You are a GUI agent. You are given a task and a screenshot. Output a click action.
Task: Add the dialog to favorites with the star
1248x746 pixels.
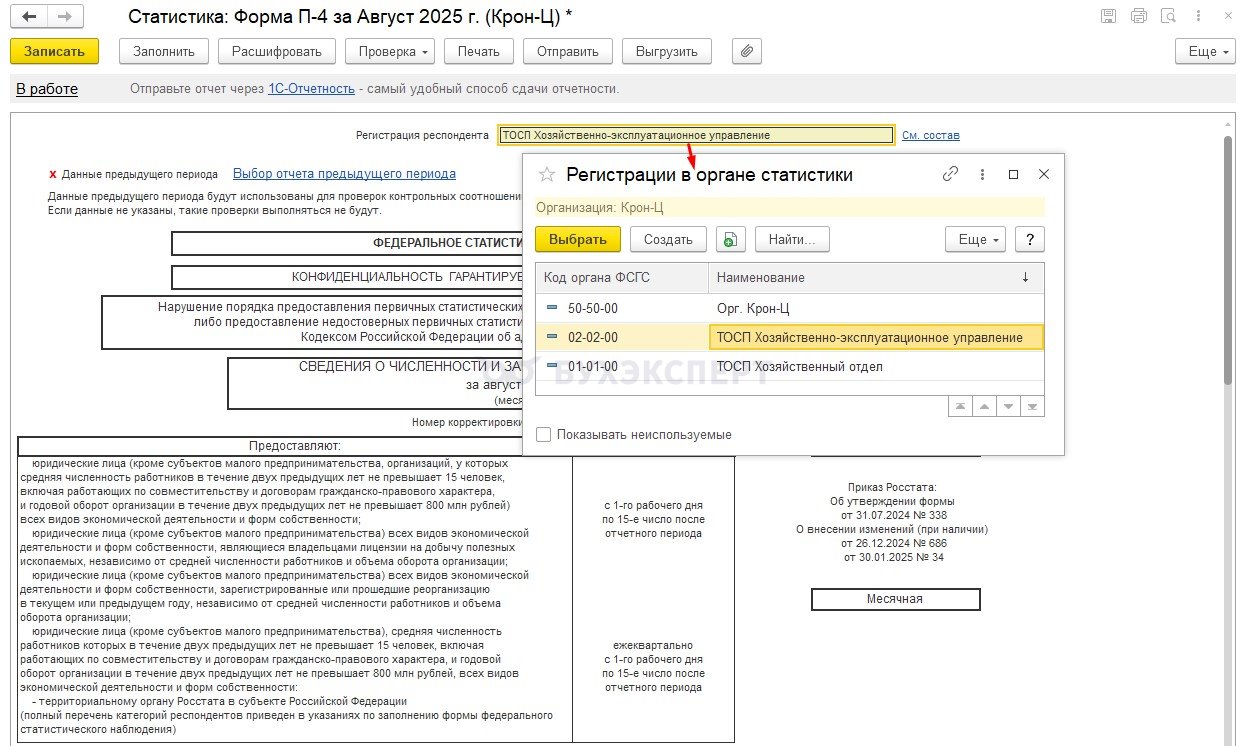pos(546,175)
